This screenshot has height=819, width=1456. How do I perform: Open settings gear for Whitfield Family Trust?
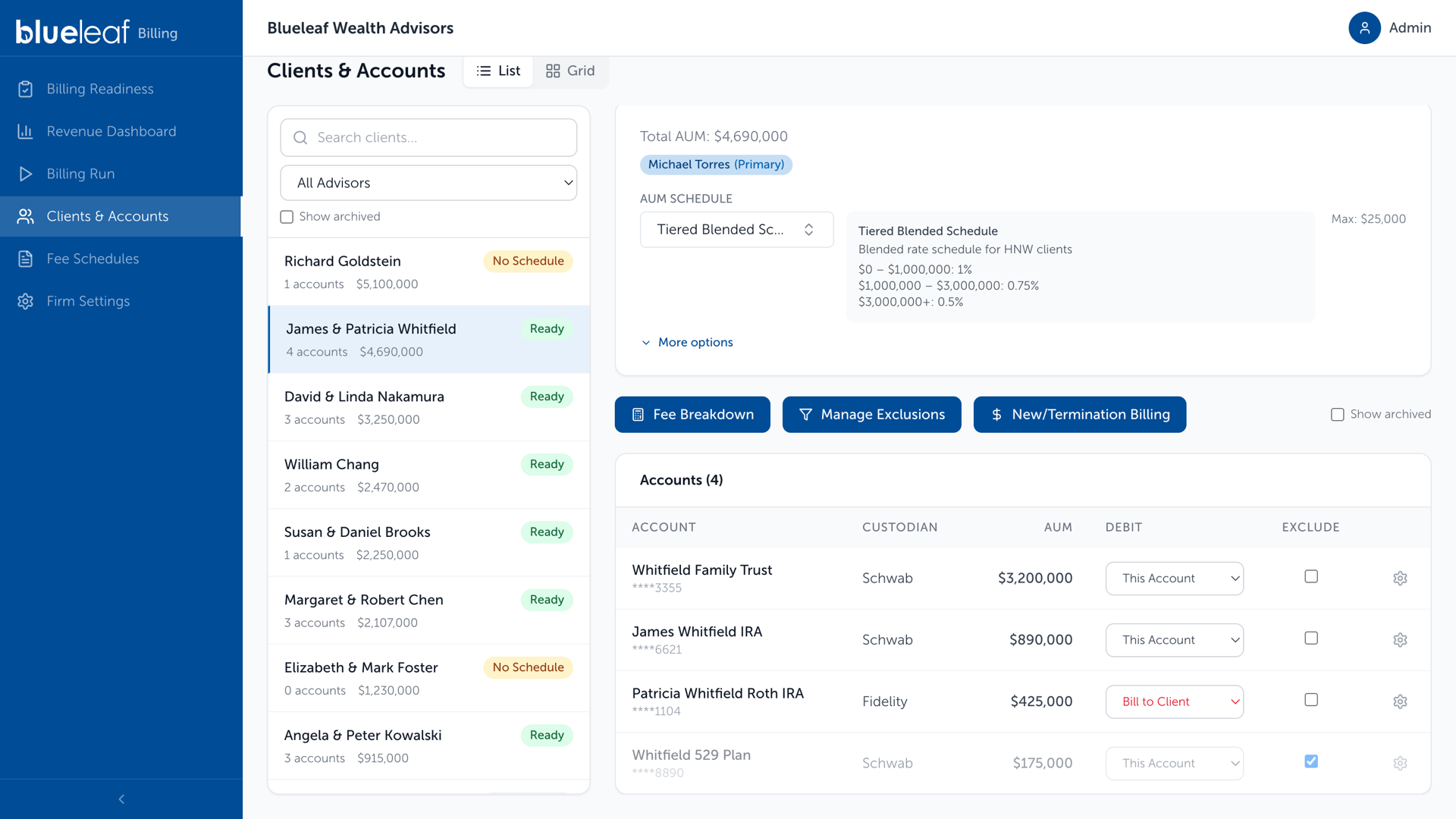tap(1400, 578)
